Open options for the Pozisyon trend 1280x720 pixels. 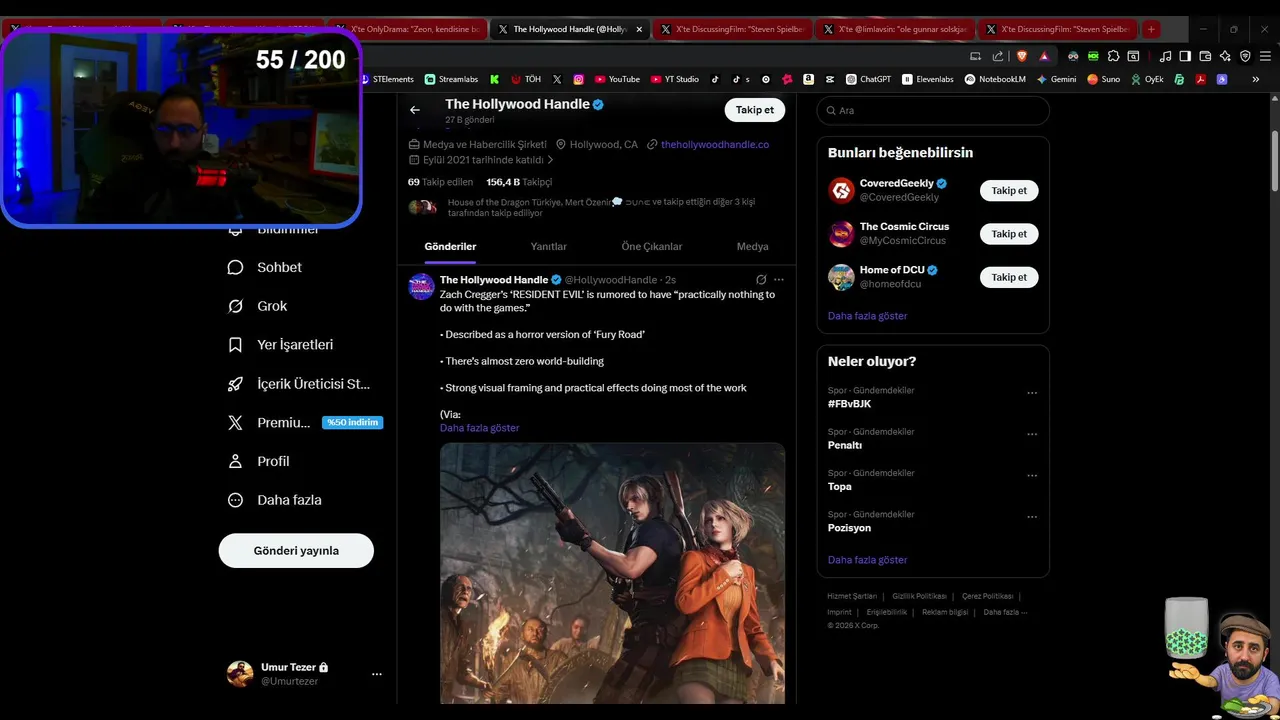1032,517
